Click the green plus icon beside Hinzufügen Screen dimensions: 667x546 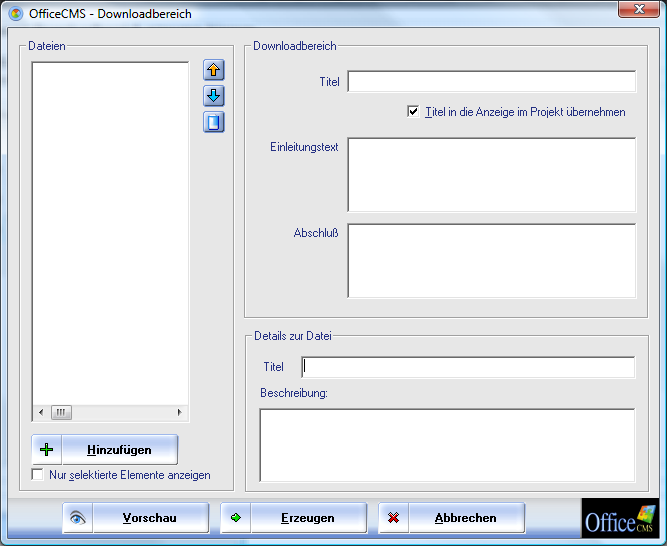point(46,449)
